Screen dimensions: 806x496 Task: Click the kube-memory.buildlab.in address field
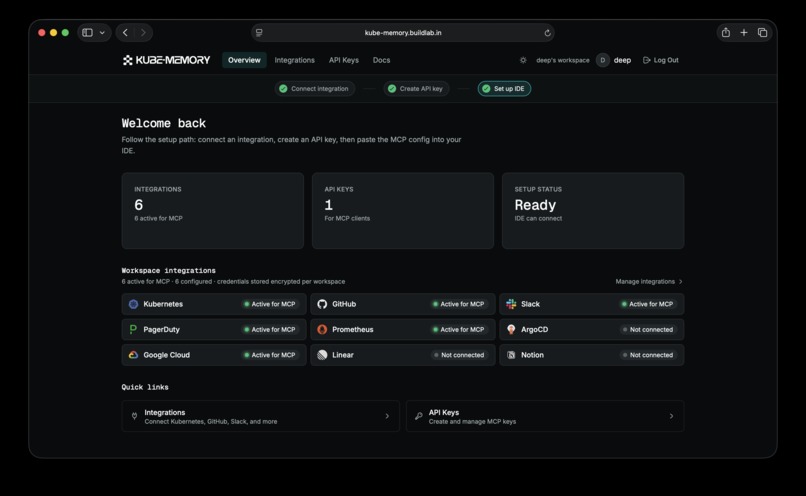(x=403, y=32)
